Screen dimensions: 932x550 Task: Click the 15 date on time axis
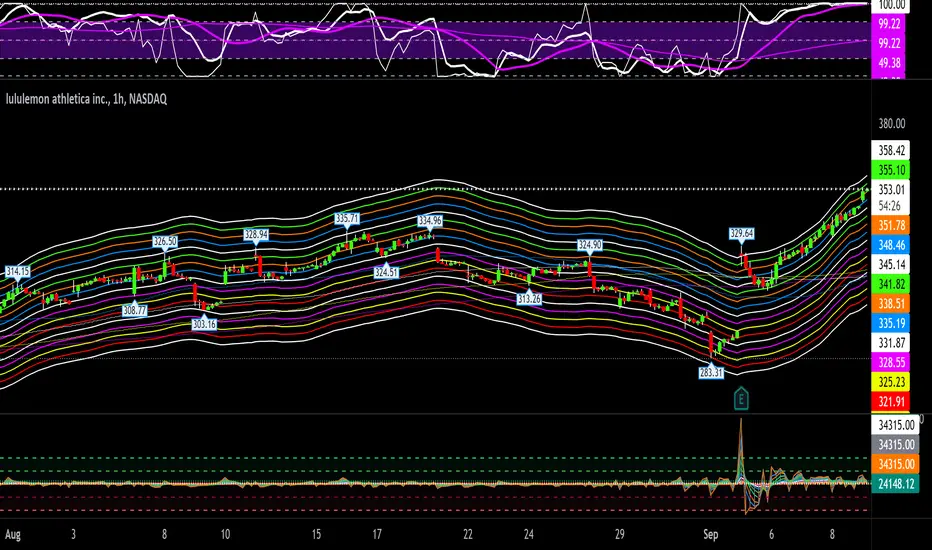[x=316, y=535]
